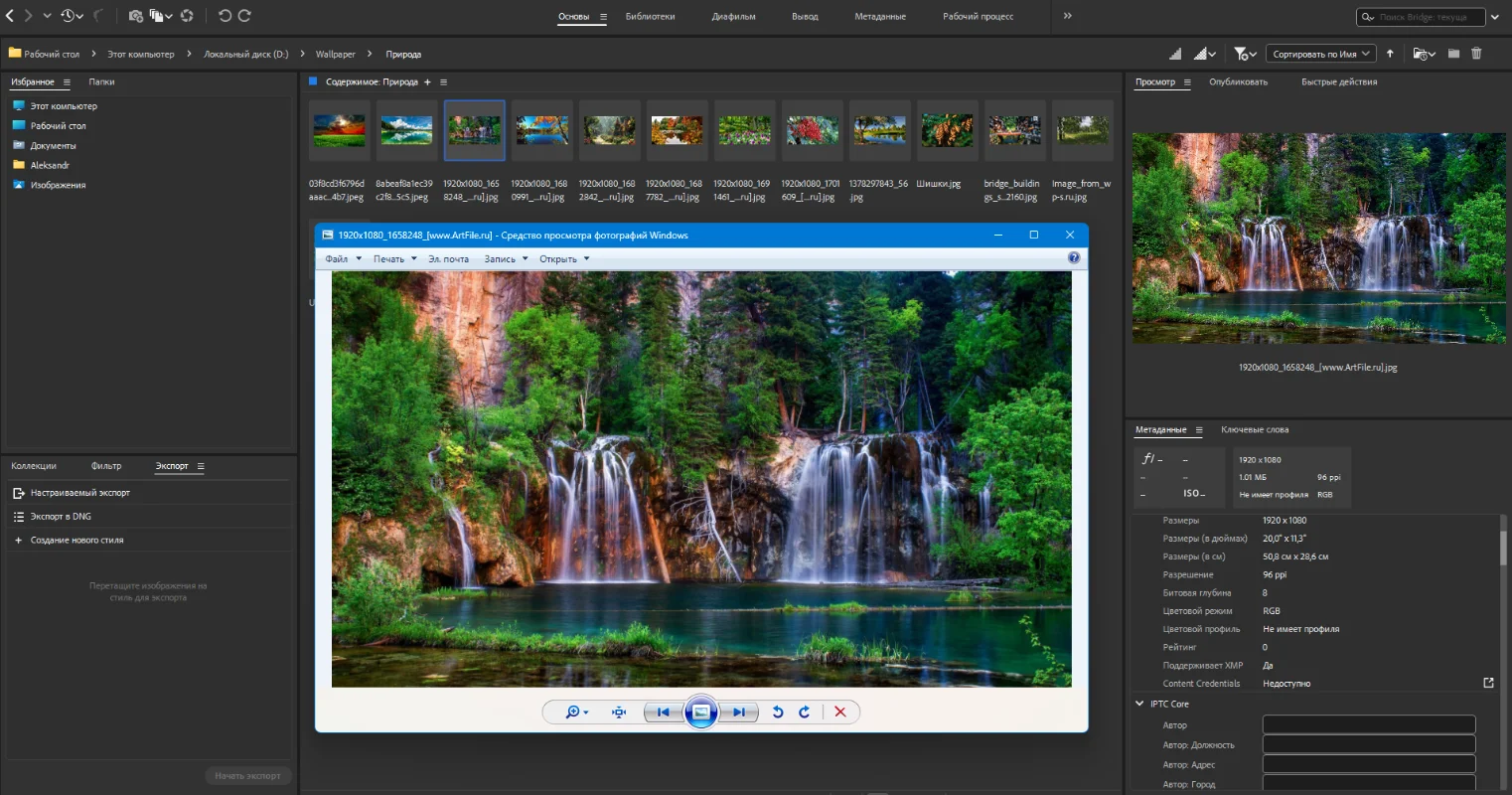Switch to the Ключевые слова tab

(1255, 430)
